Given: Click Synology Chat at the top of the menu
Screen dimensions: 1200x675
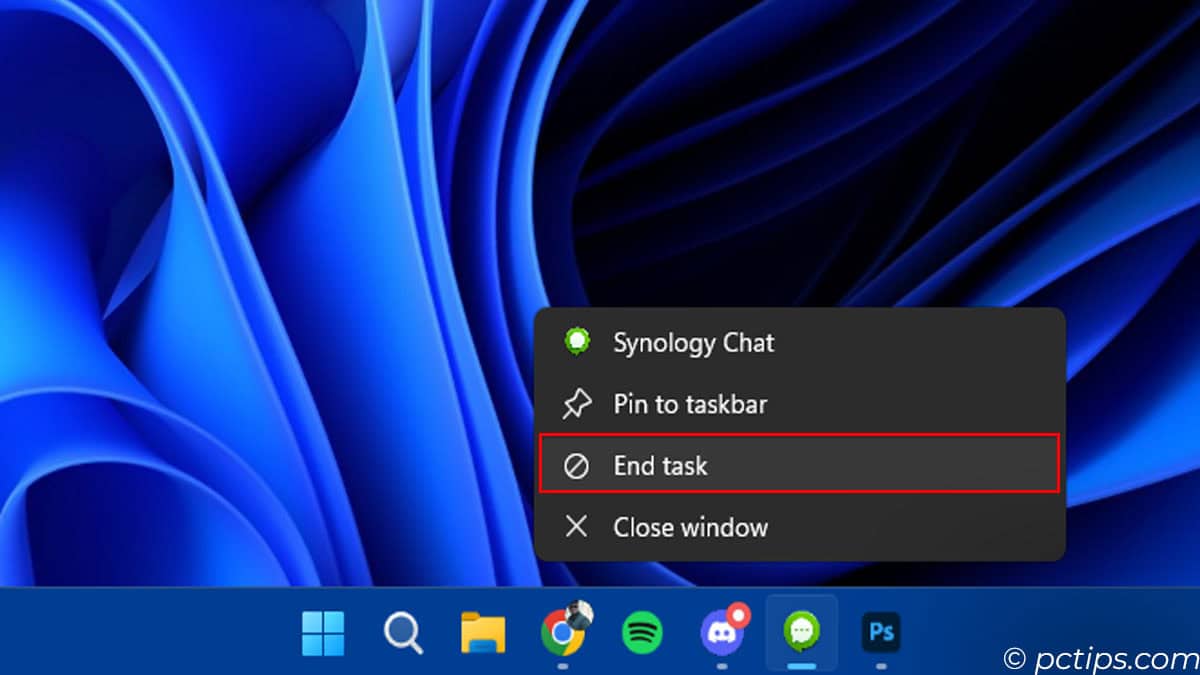Looking at the screenshot, I should [x=694, y=342].
